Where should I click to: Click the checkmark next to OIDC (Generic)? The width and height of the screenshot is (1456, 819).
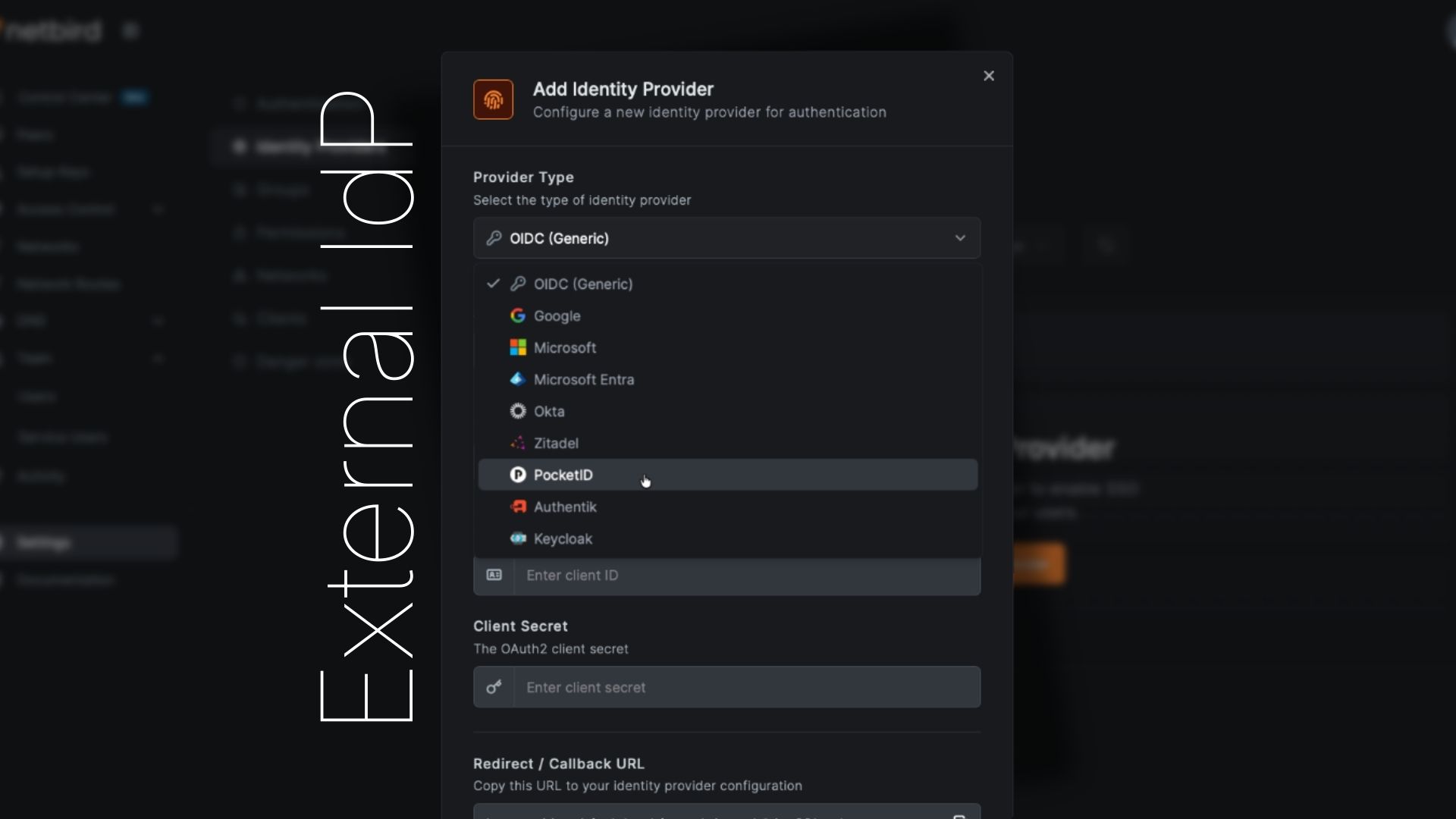(x=493, y=284)
